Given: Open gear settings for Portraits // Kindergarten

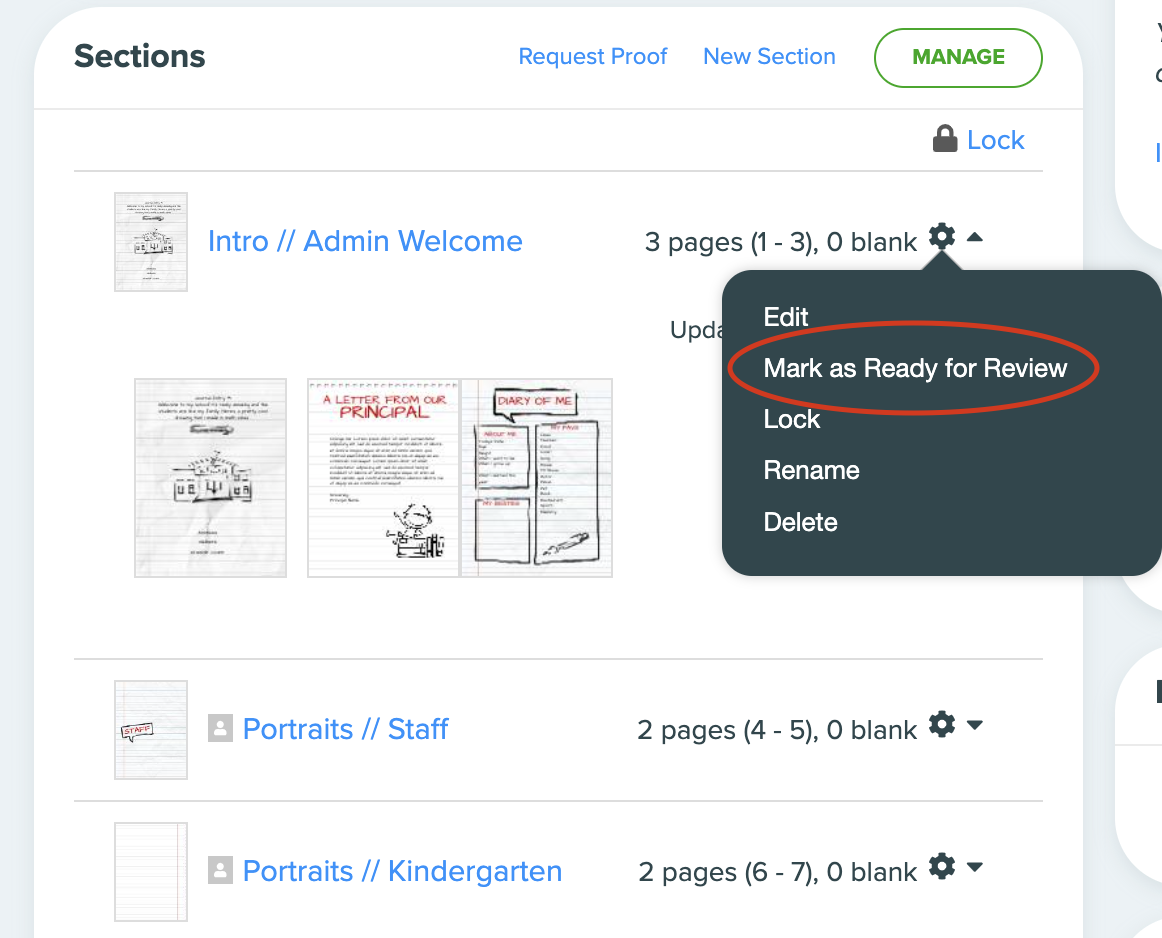Looking at the screenshot, I should point(942,866).
